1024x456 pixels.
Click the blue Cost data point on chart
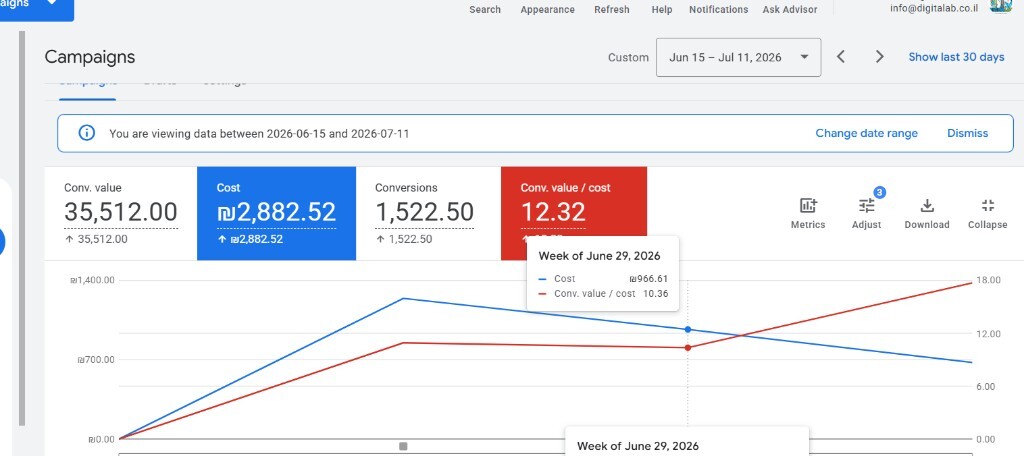pos(688,330)
